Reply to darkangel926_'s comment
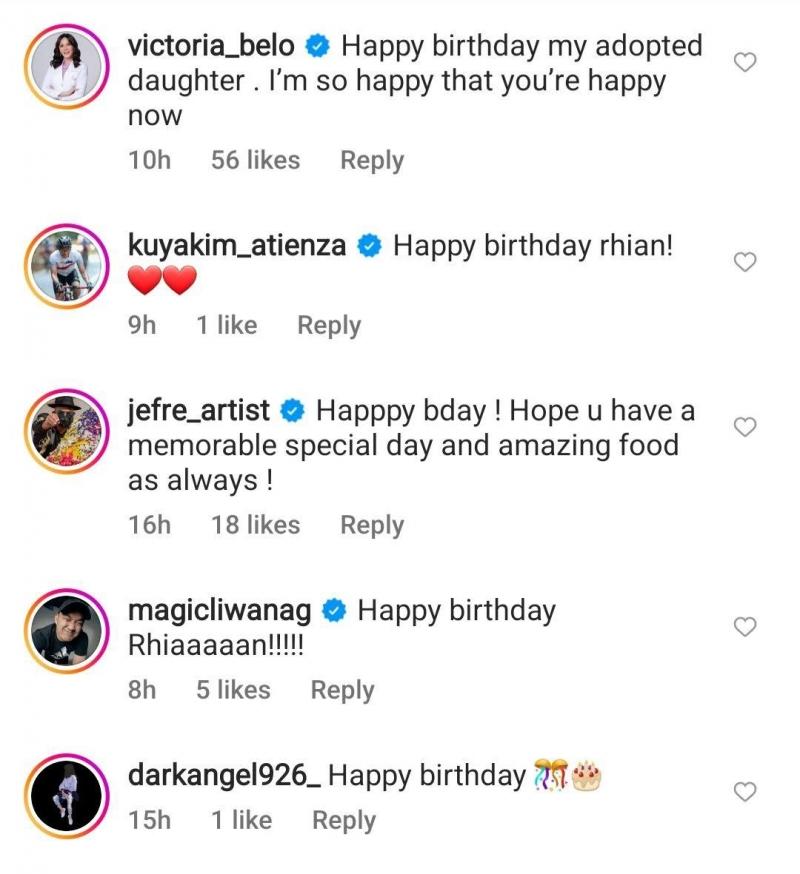800x874 pixels. click(345, 820)
